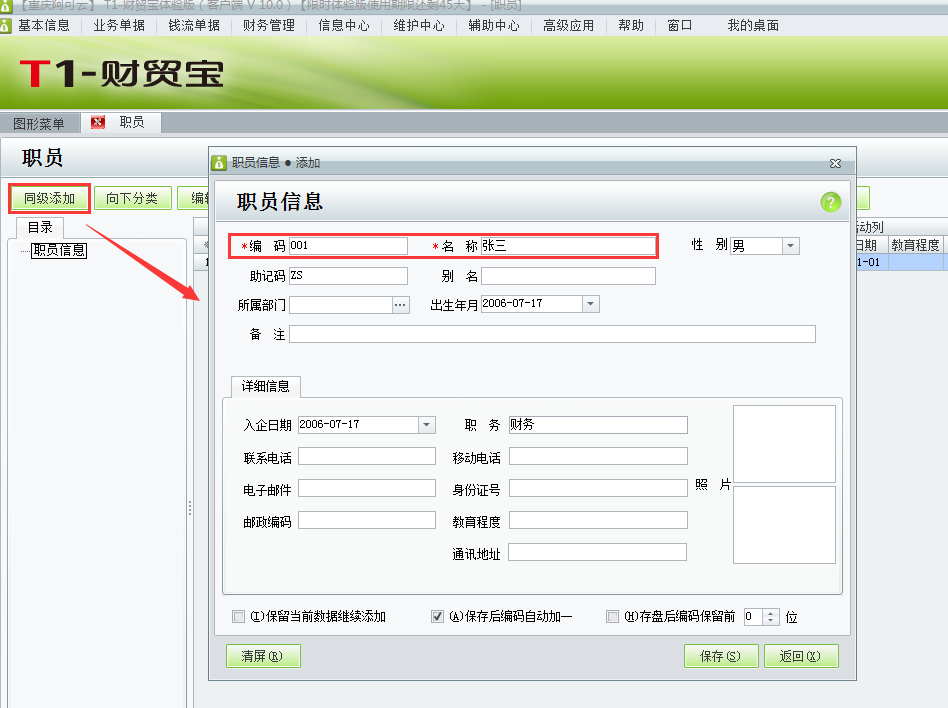
Task: Click the 编码 input field
Action: pyautogui.click(x=348, y=245)
